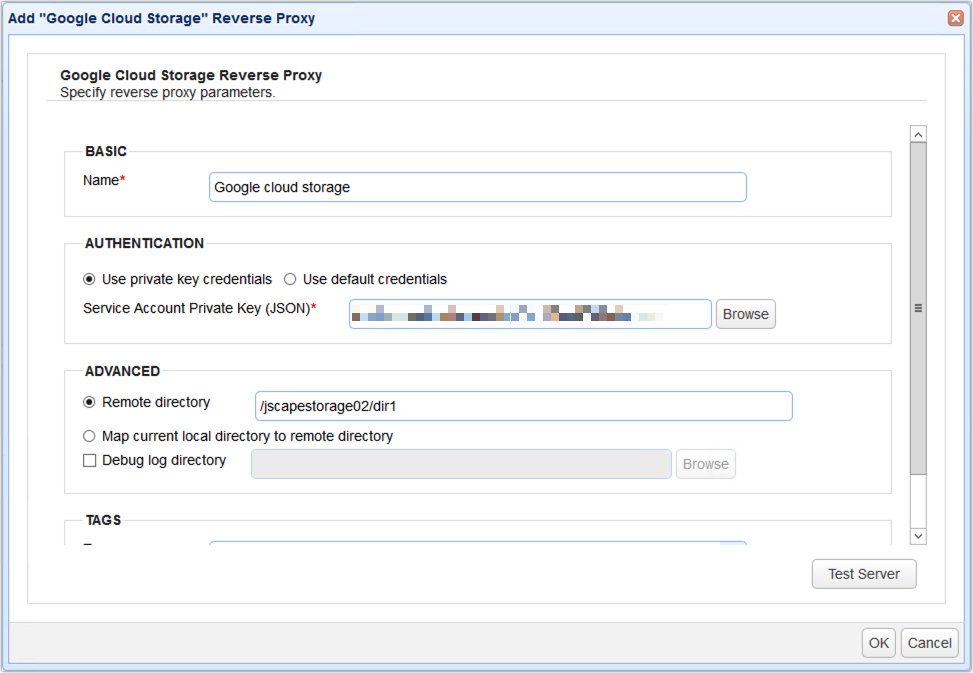This screenshot has width=973, height=673.
Task: Click the 'Add Google Cloud Storage Reverse Proxy' title bar
Action: (x=160, y=18)
